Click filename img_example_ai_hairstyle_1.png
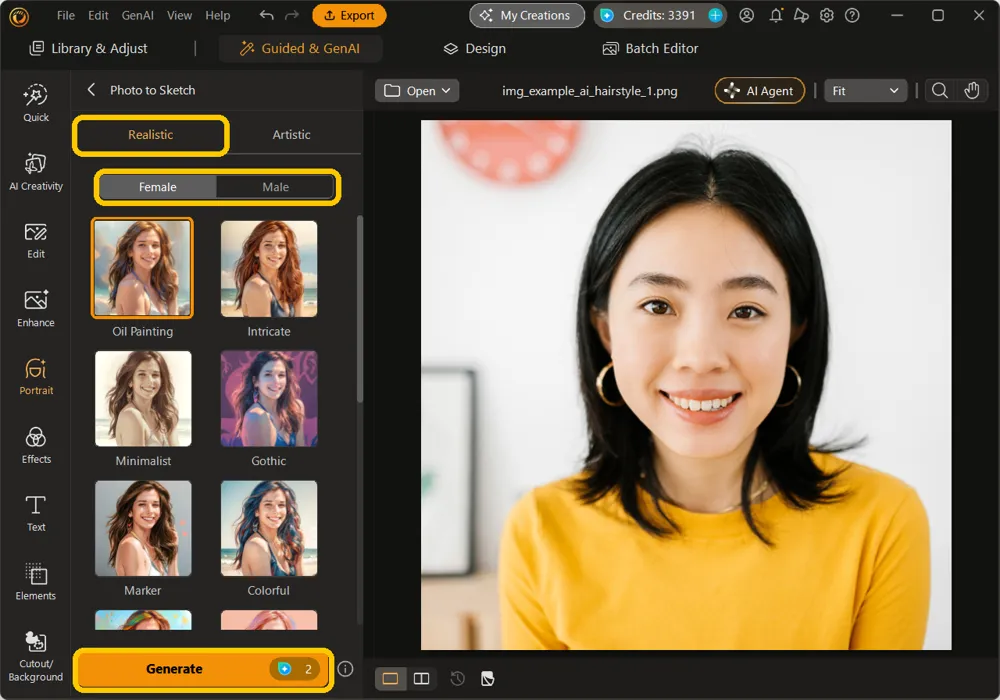This screenshot has height=700, width=1000. tap(589, 91)
